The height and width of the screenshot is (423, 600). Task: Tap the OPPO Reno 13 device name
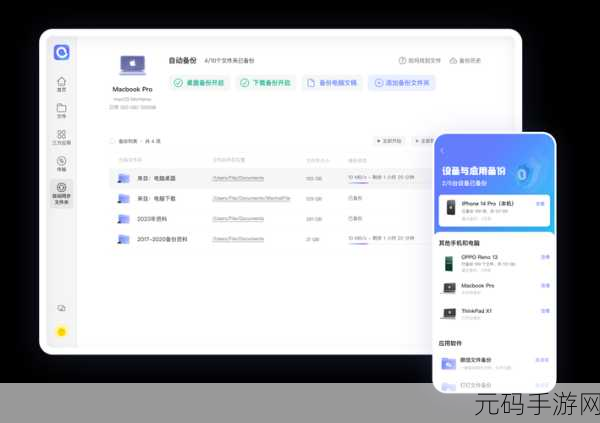[x=479, y=257]
